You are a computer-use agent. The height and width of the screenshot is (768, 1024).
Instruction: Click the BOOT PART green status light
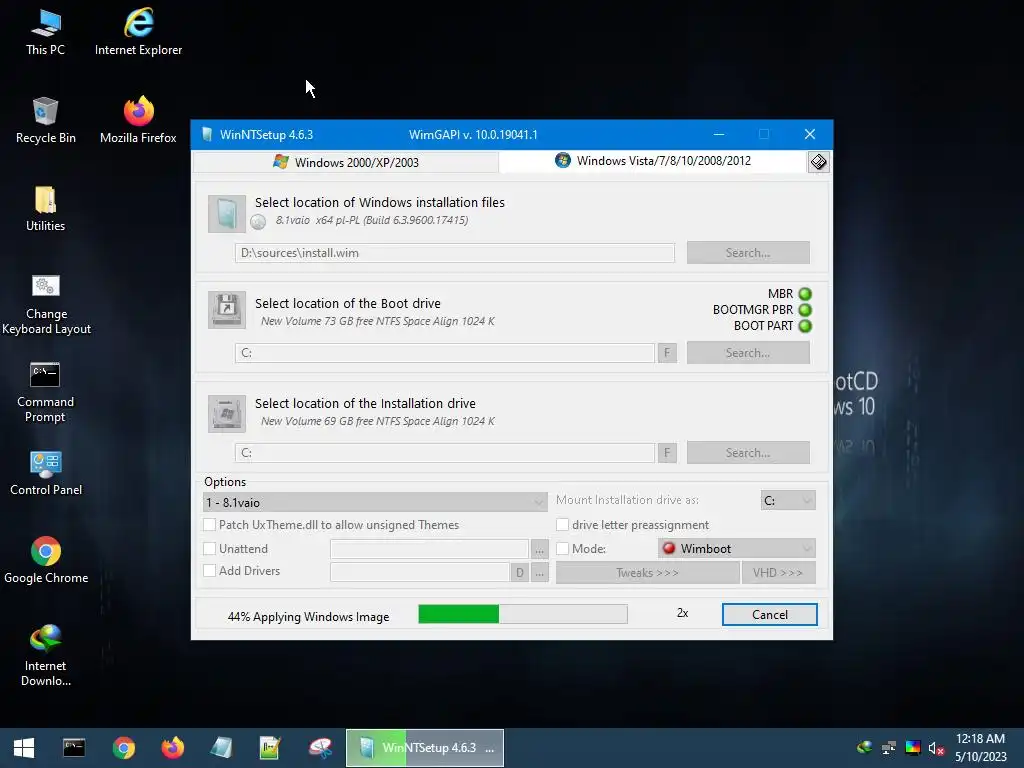(805, 326)
